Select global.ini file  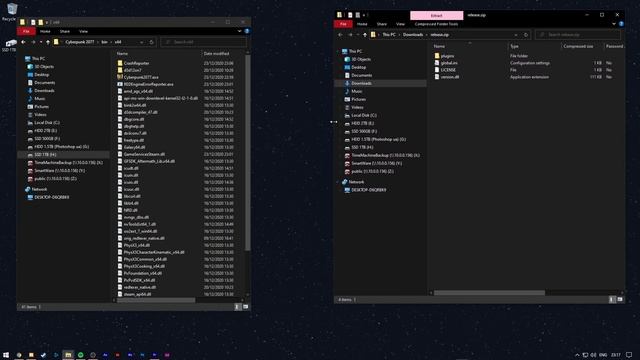(446, 63)
